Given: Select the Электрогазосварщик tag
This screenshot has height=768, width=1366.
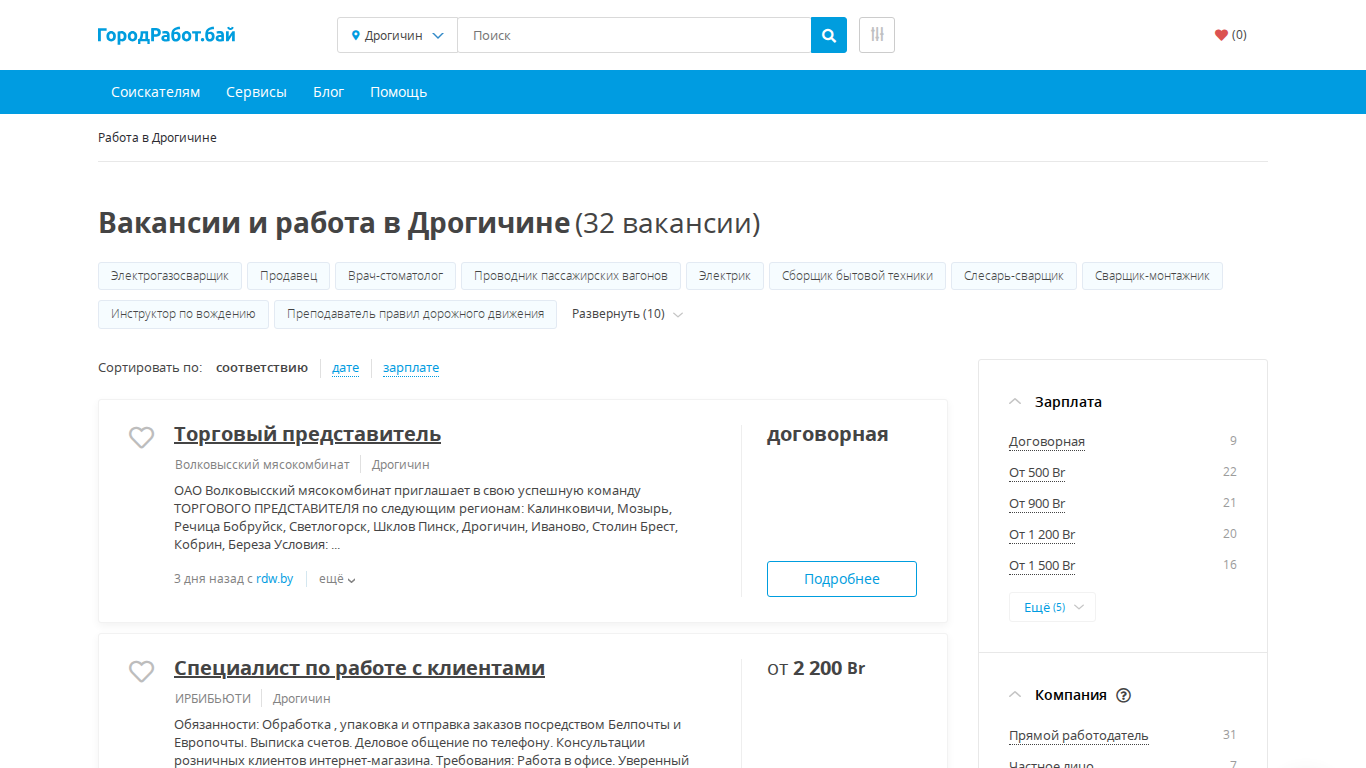Looking at the screenshot, I should (x=170, y=276).
